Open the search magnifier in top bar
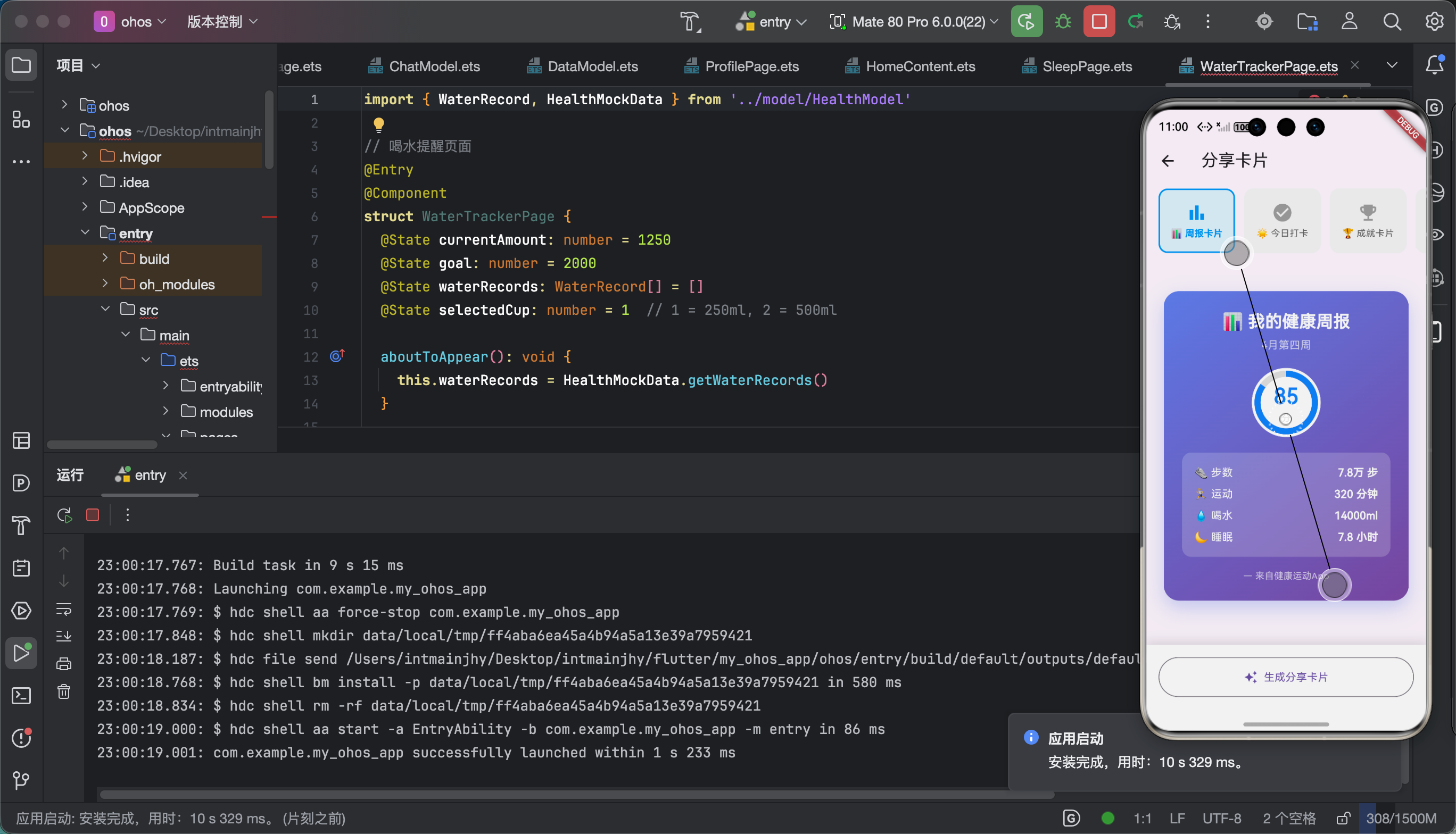 tap(1392, 22)
